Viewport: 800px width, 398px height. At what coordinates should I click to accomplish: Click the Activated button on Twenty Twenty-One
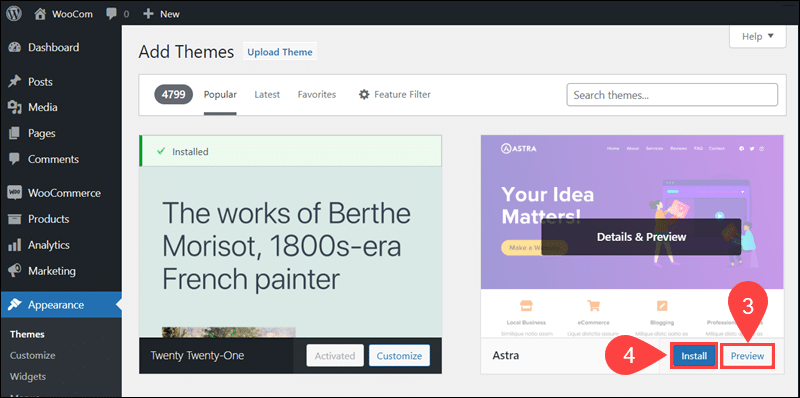[335, 356]
